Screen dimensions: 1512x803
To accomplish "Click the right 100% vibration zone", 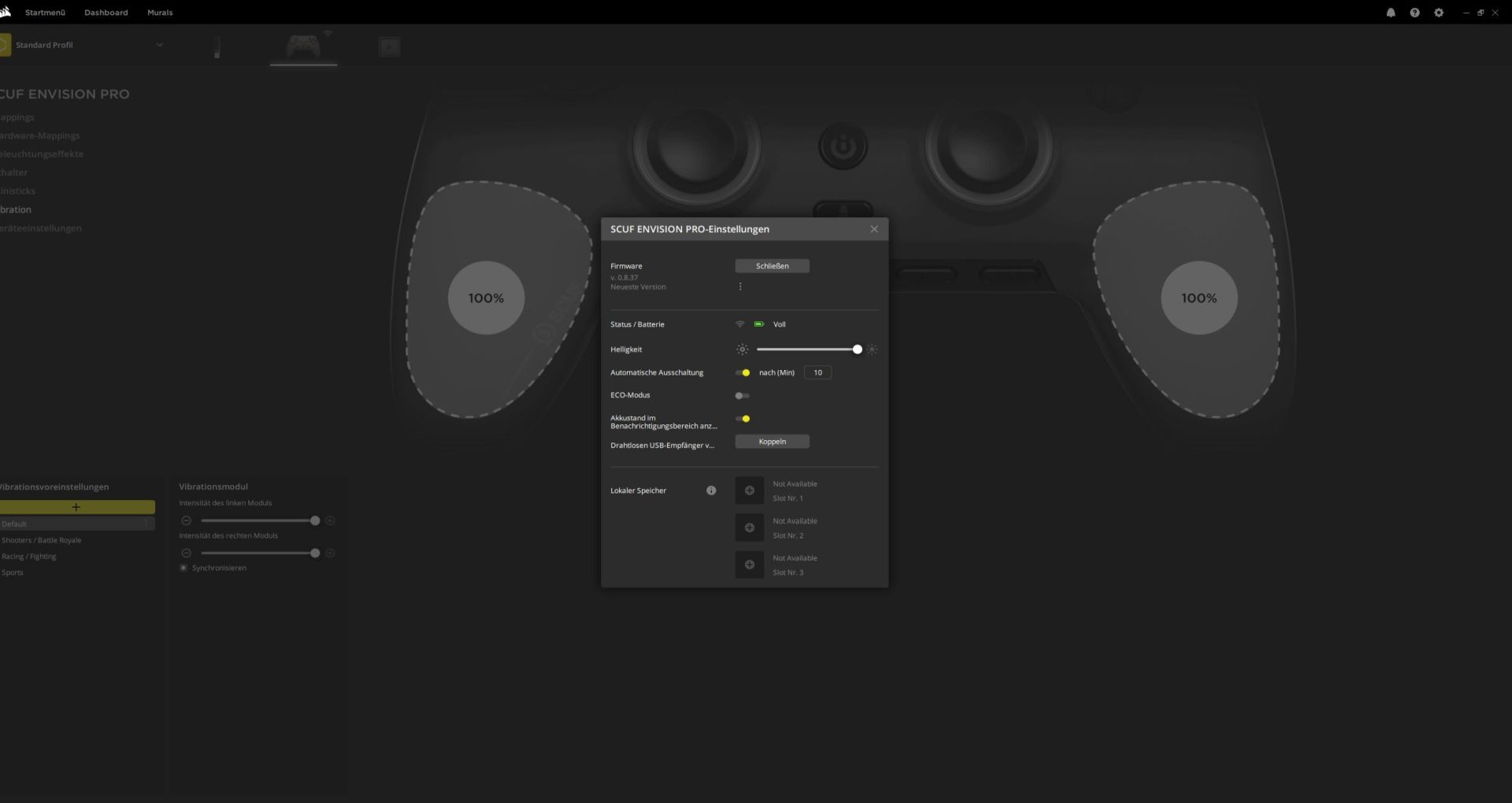I will click(1199, 298).
